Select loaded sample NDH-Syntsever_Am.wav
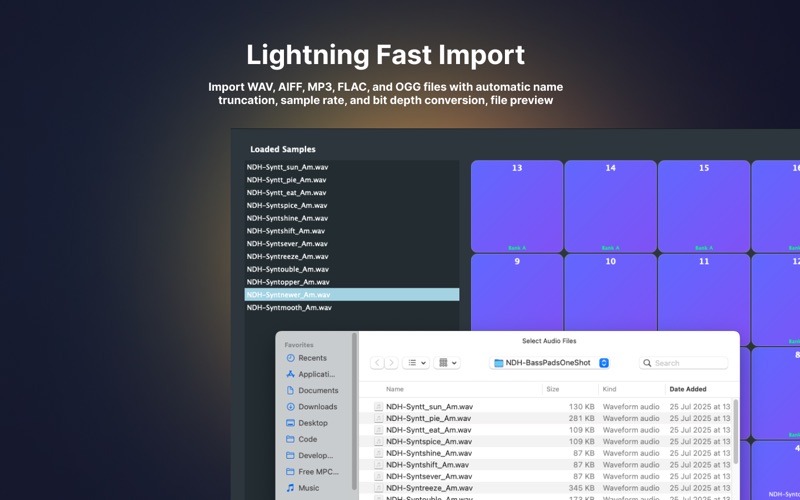This screenshot has height=500, width=800. pos(352,243)
